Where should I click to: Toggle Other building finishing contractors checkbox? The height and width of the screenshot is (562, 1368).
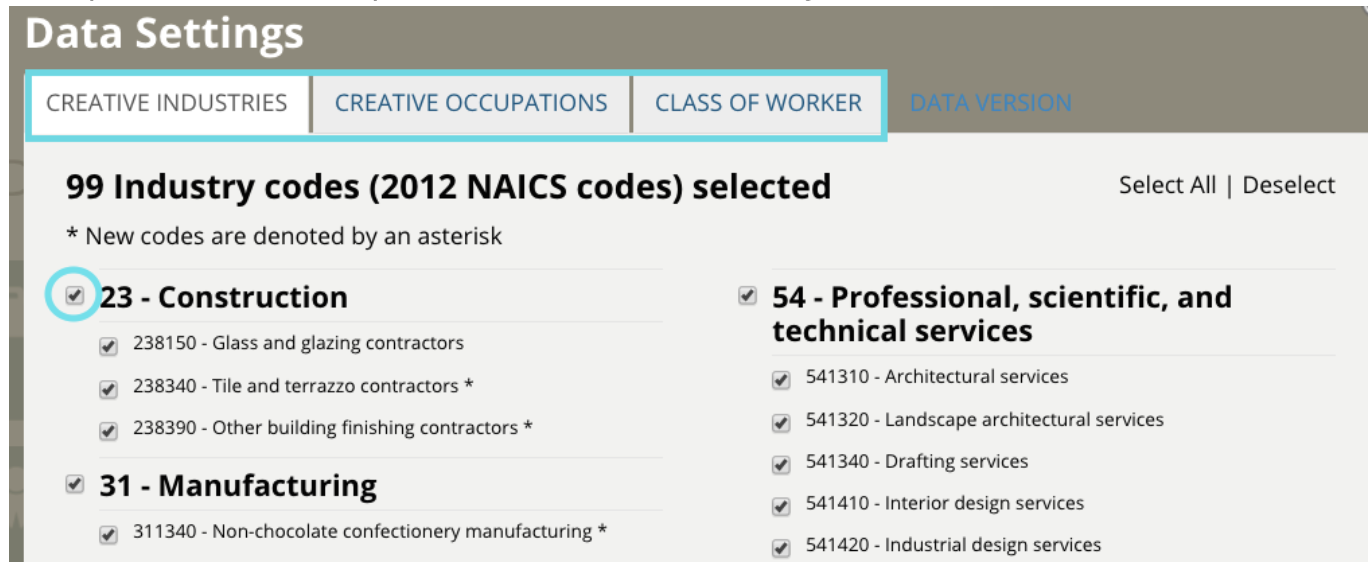pyautogui.click(x=108, y=431)
